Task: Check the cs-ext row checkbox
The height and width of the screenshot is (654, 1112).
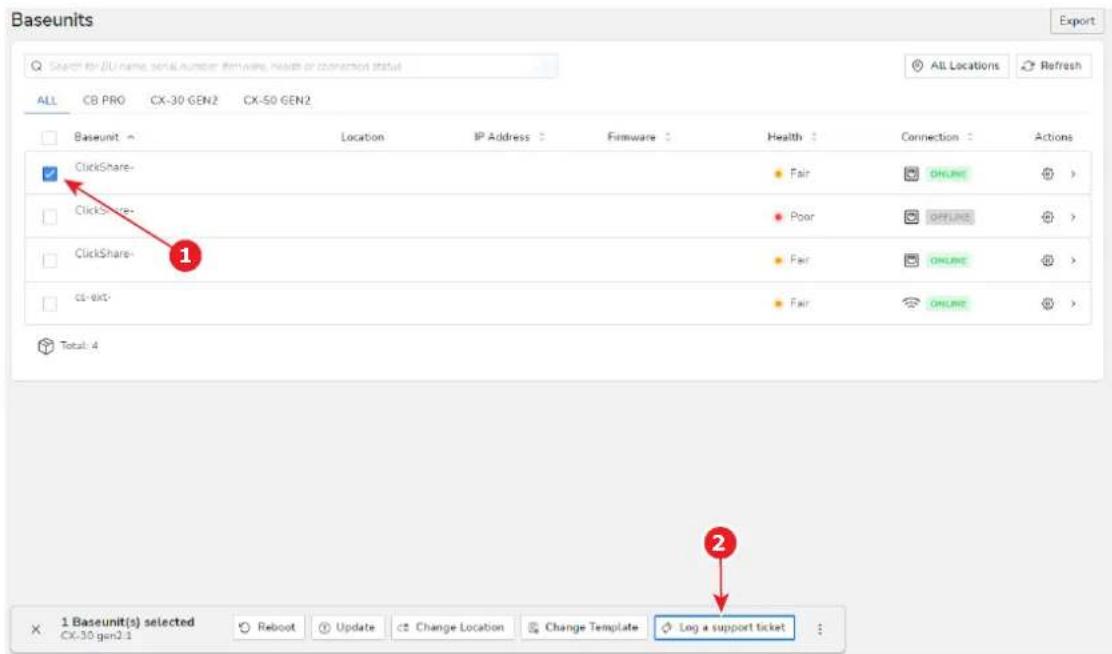Action: pos(50,304)
